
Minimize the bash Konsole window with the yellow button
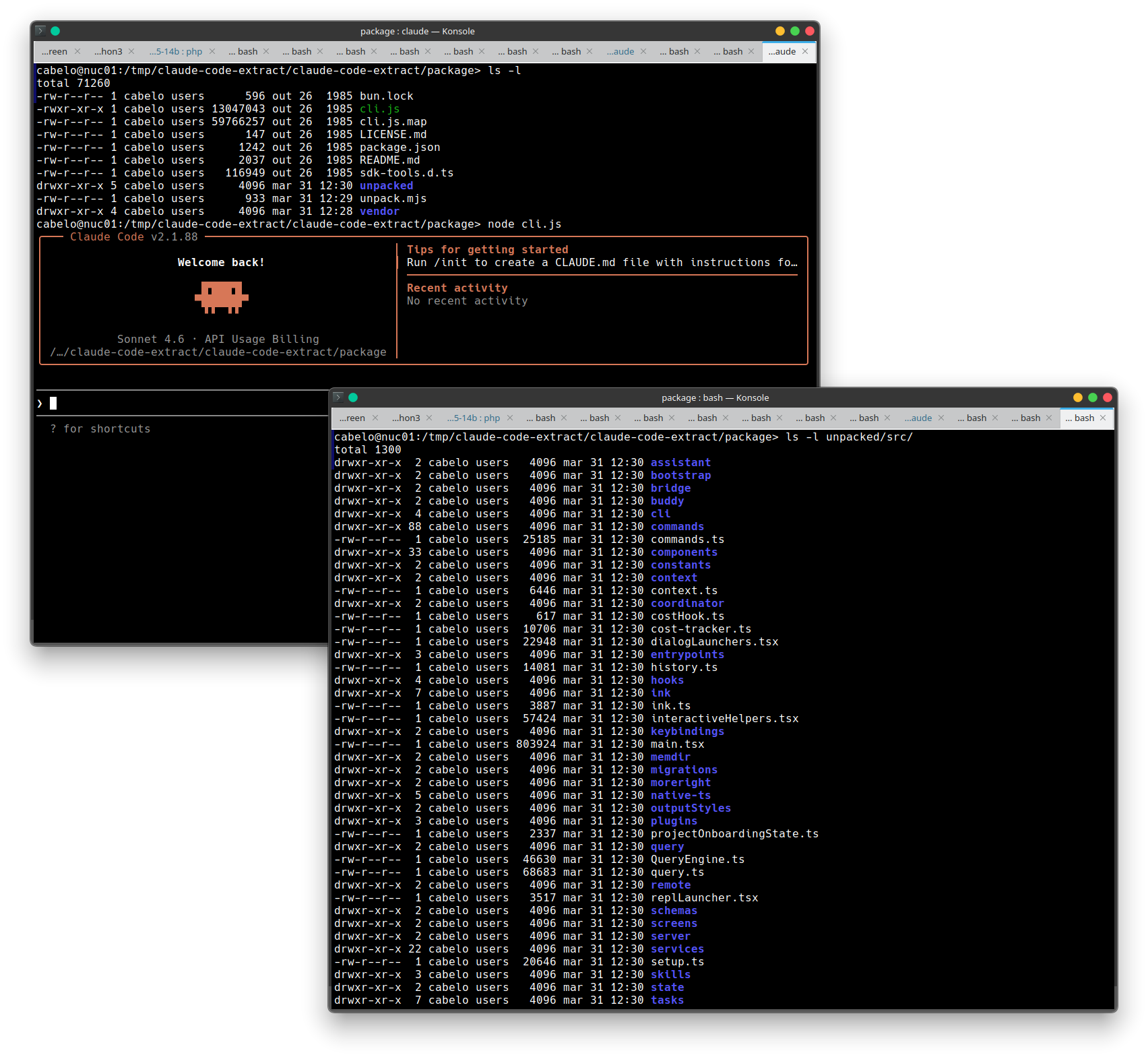pyautogui.click(x=1078, y=397)
